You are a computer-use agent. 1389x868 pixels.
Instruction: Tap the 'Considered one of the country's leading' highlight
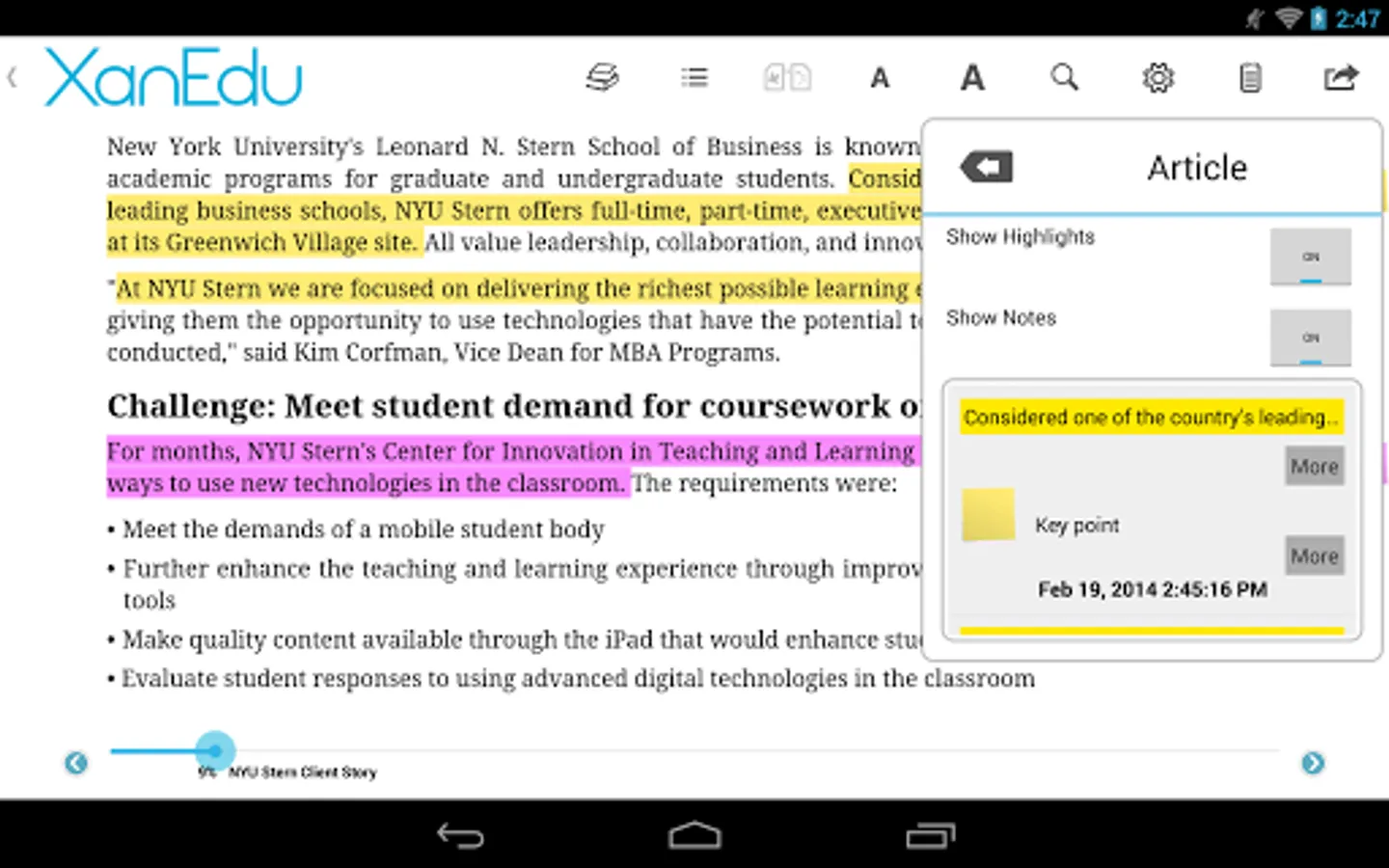tap(1151, 418)
